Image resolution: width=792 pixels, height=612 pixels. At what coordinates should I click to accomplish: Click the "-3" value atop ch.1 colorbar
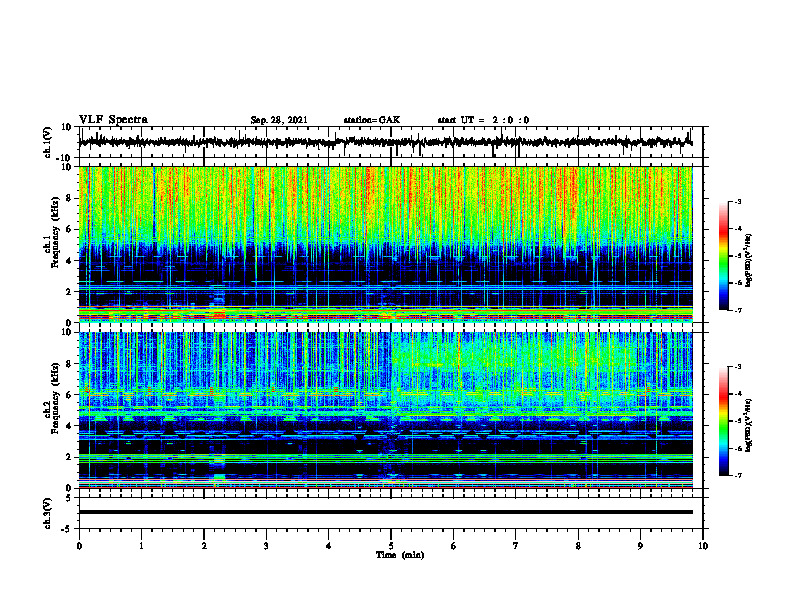coord(738,201)
